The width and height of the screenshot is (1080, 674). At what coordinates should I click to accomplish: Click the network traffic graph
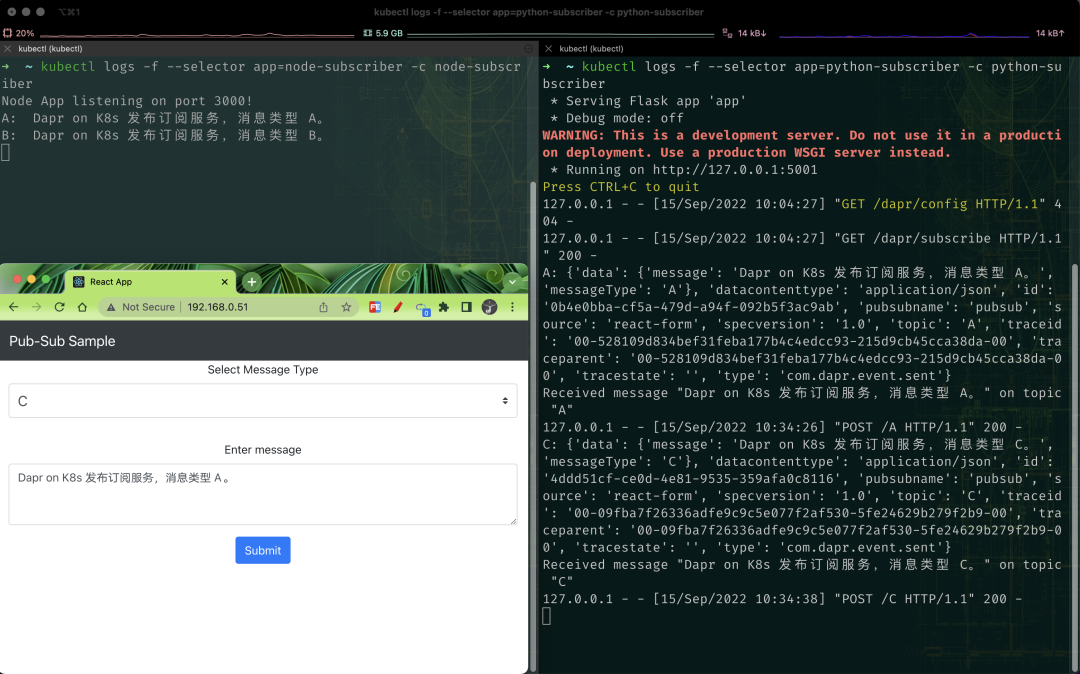coord(902,34)
